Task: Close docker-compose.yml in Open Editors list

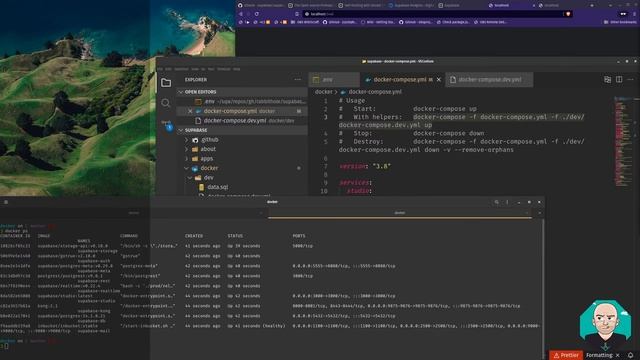Action: [190, 111]
